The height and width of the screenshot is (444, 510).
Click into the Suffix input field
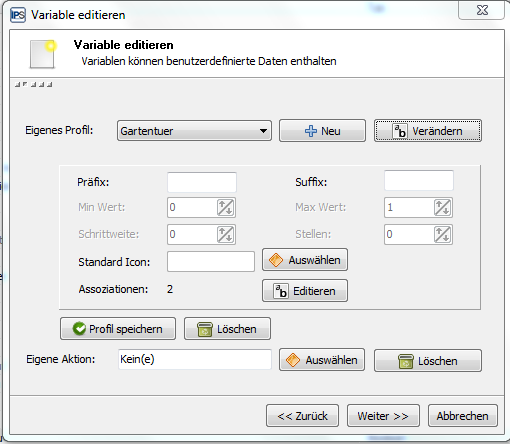click(x=419, y=180)
